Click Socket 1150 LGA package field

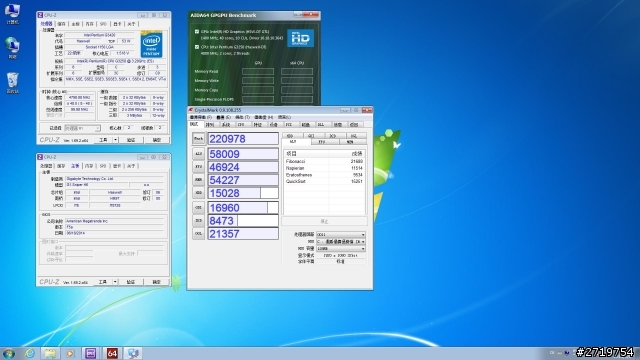[99, 47]
